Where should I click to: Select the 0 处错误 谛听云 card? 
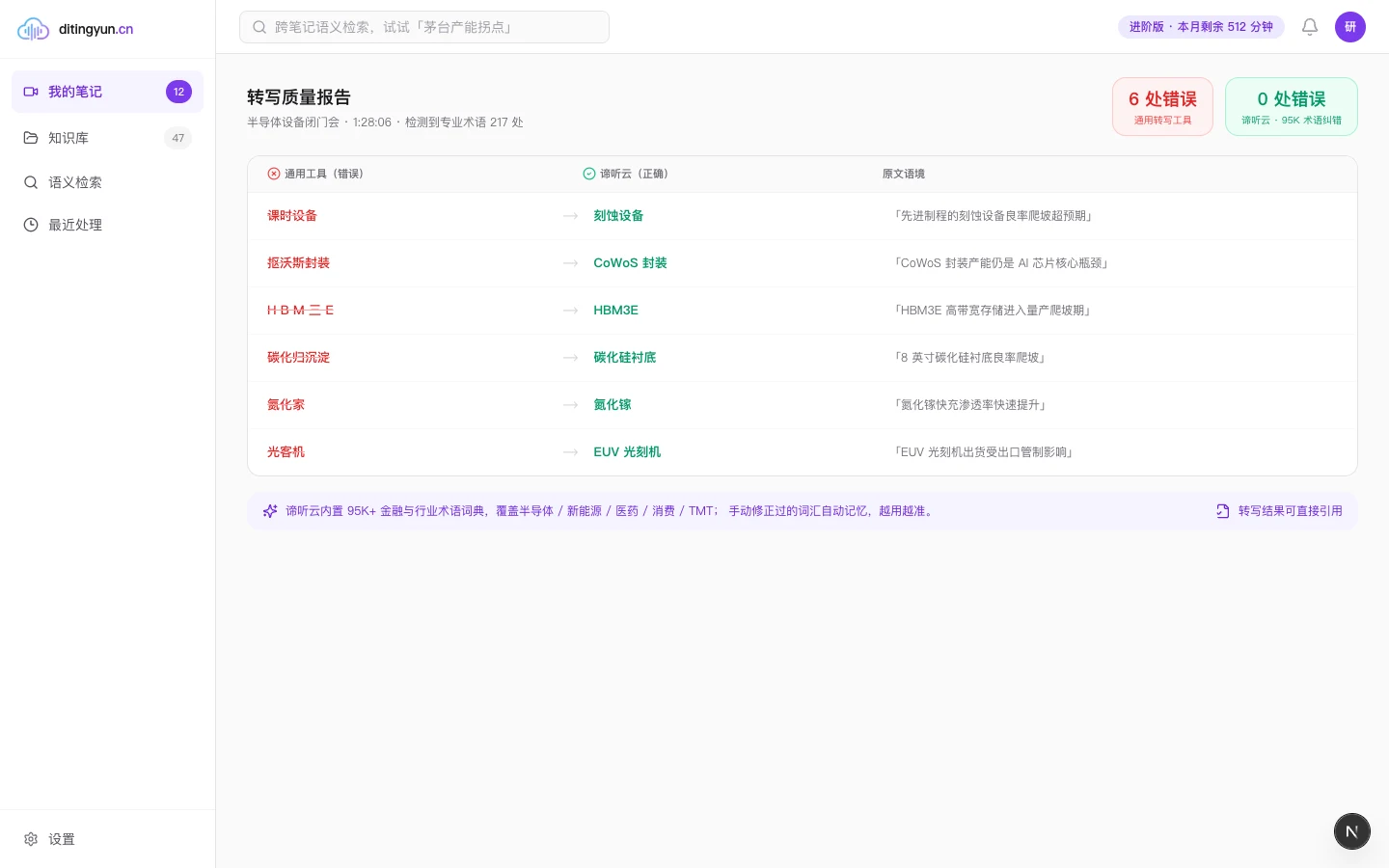point(1292,107)
